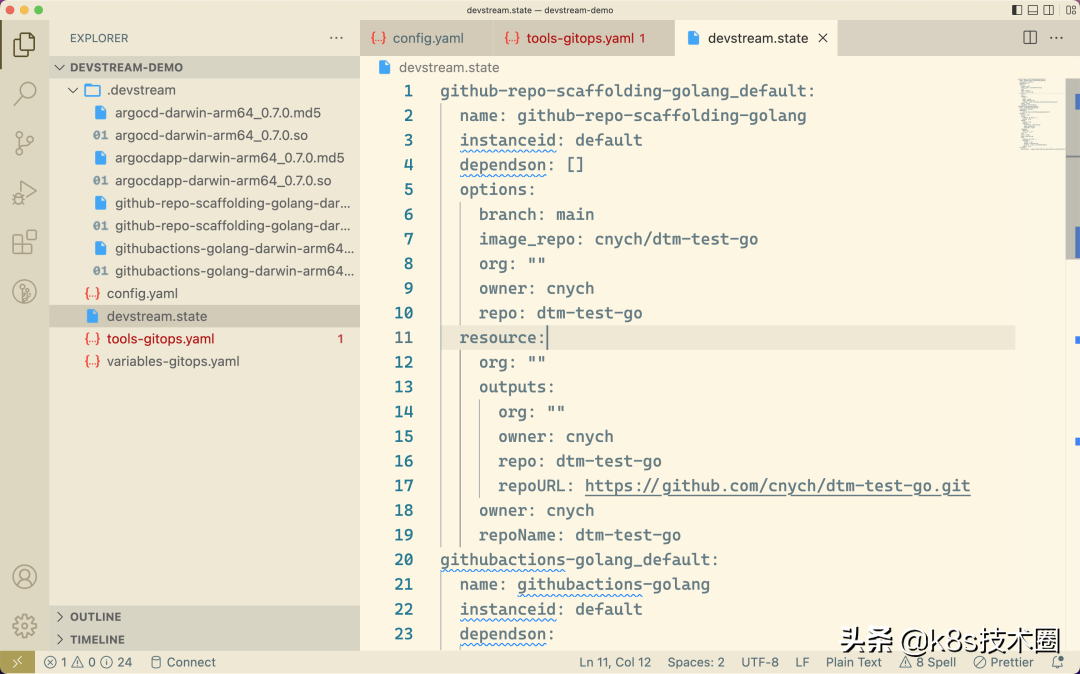Click the 'repoName: dtm-test-go' line
Image resolution: width=1080 pixels, height=674 pixels.
click(580, 536)
